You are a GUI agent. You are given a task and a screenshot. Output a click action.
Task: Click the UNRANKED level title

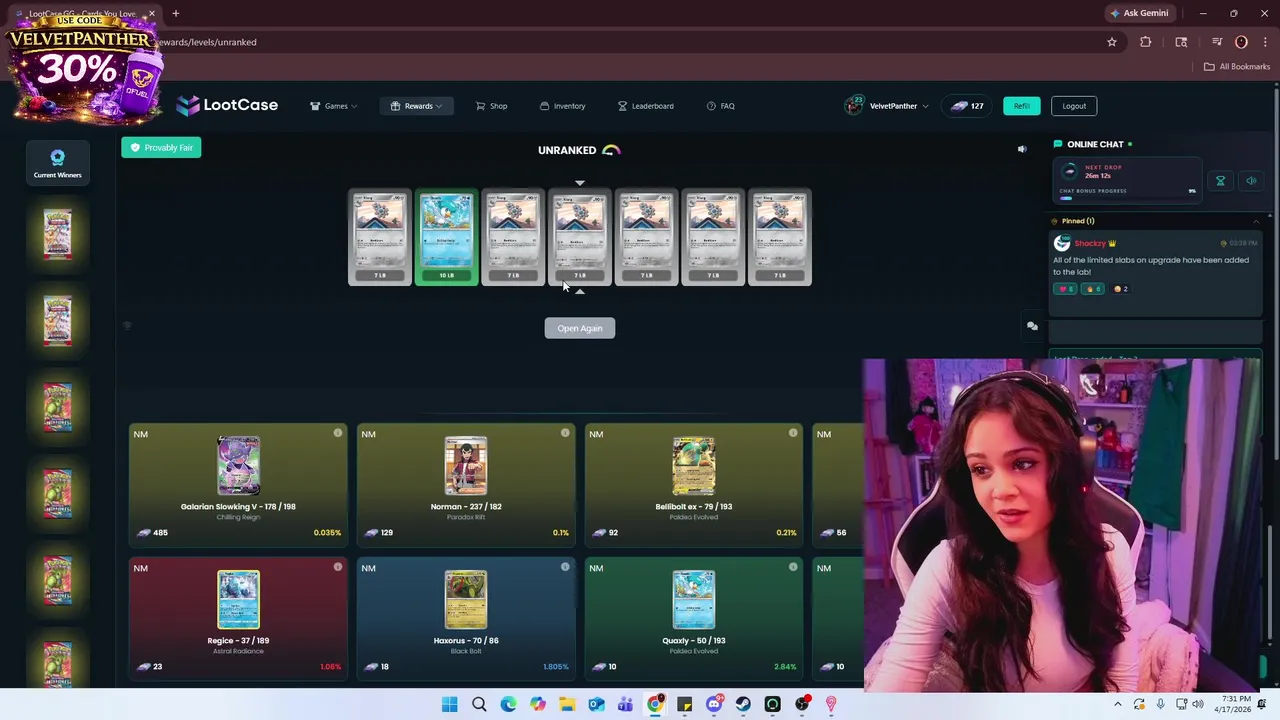567,150
